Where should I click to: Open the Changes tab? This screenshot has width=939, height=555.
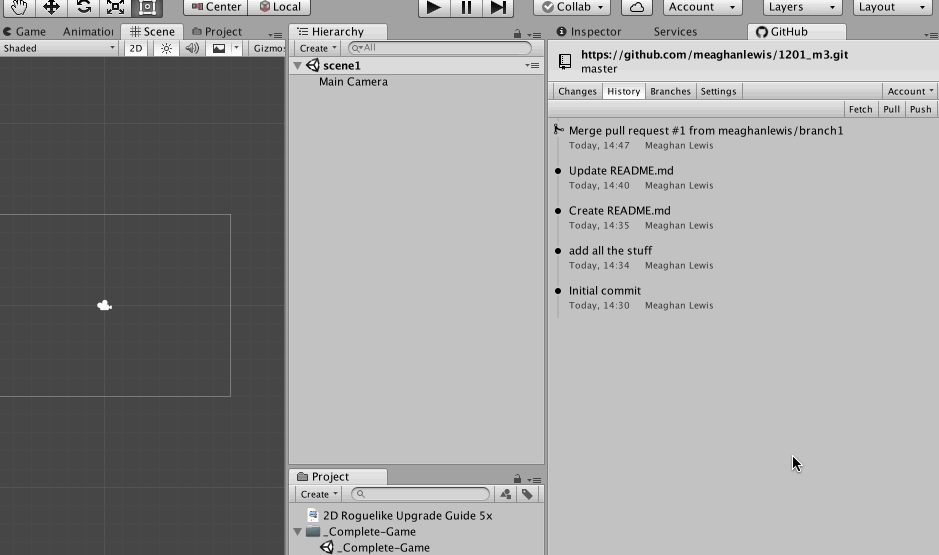[x=577, y=92]
